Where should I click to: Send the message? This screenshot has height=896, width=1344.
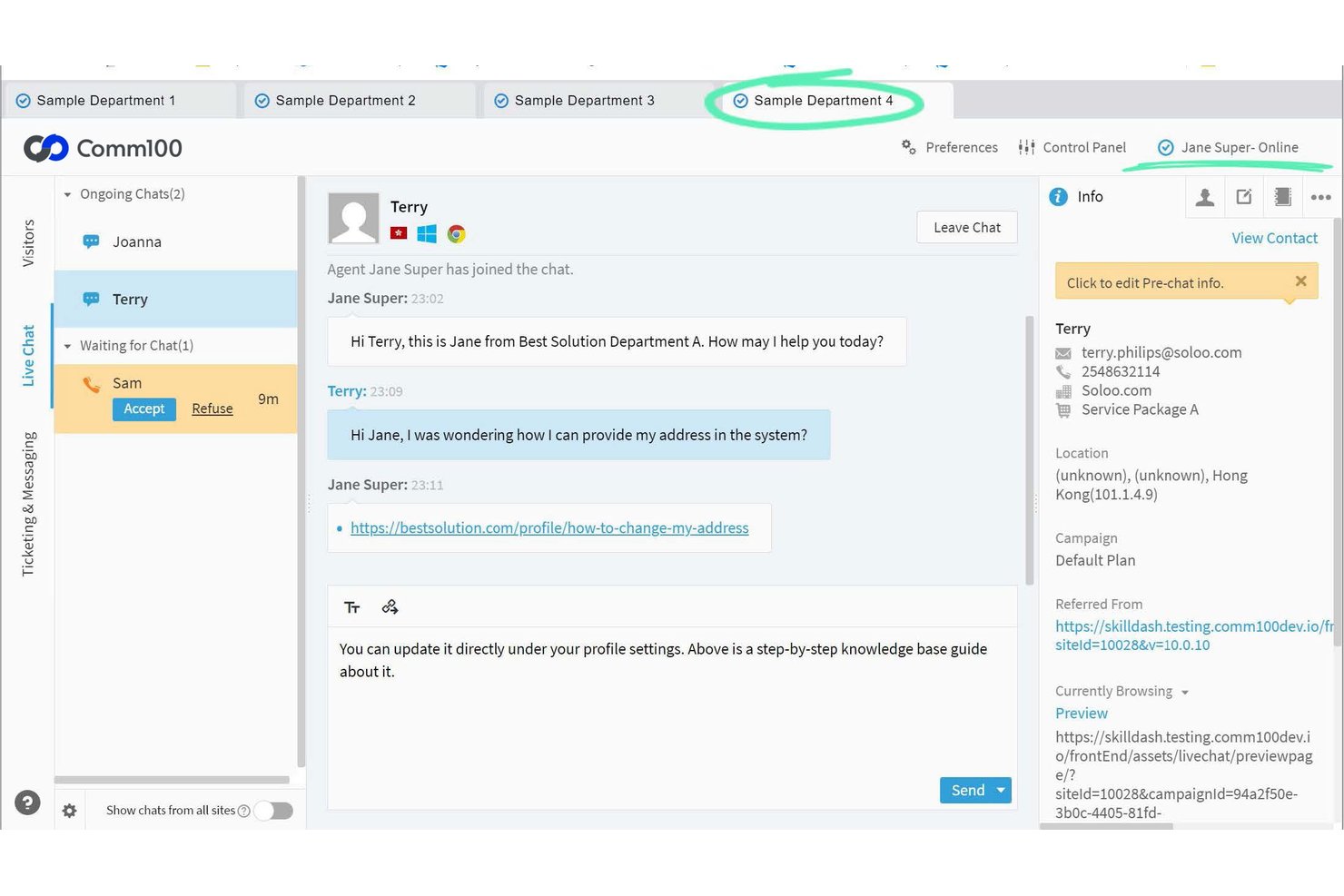point(967,791)
